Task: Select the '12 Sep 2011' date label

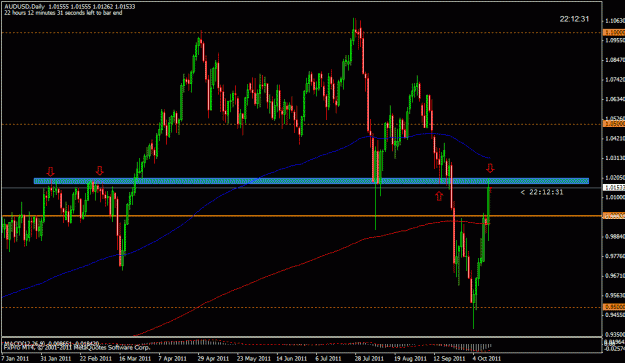Action: (x=449, y=358)
